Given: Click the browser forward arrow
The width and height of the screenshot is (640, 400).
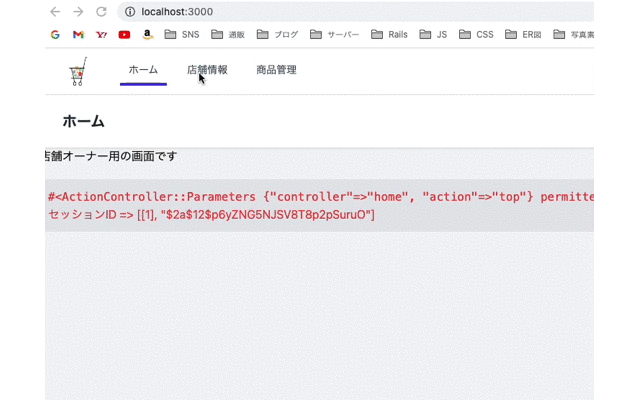Looking at the screenshot, I should tap(78, 12).
